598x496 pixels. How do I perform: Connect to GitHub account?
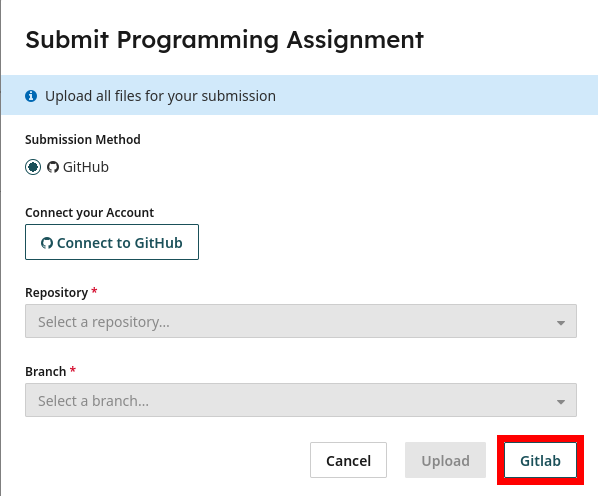112,242
